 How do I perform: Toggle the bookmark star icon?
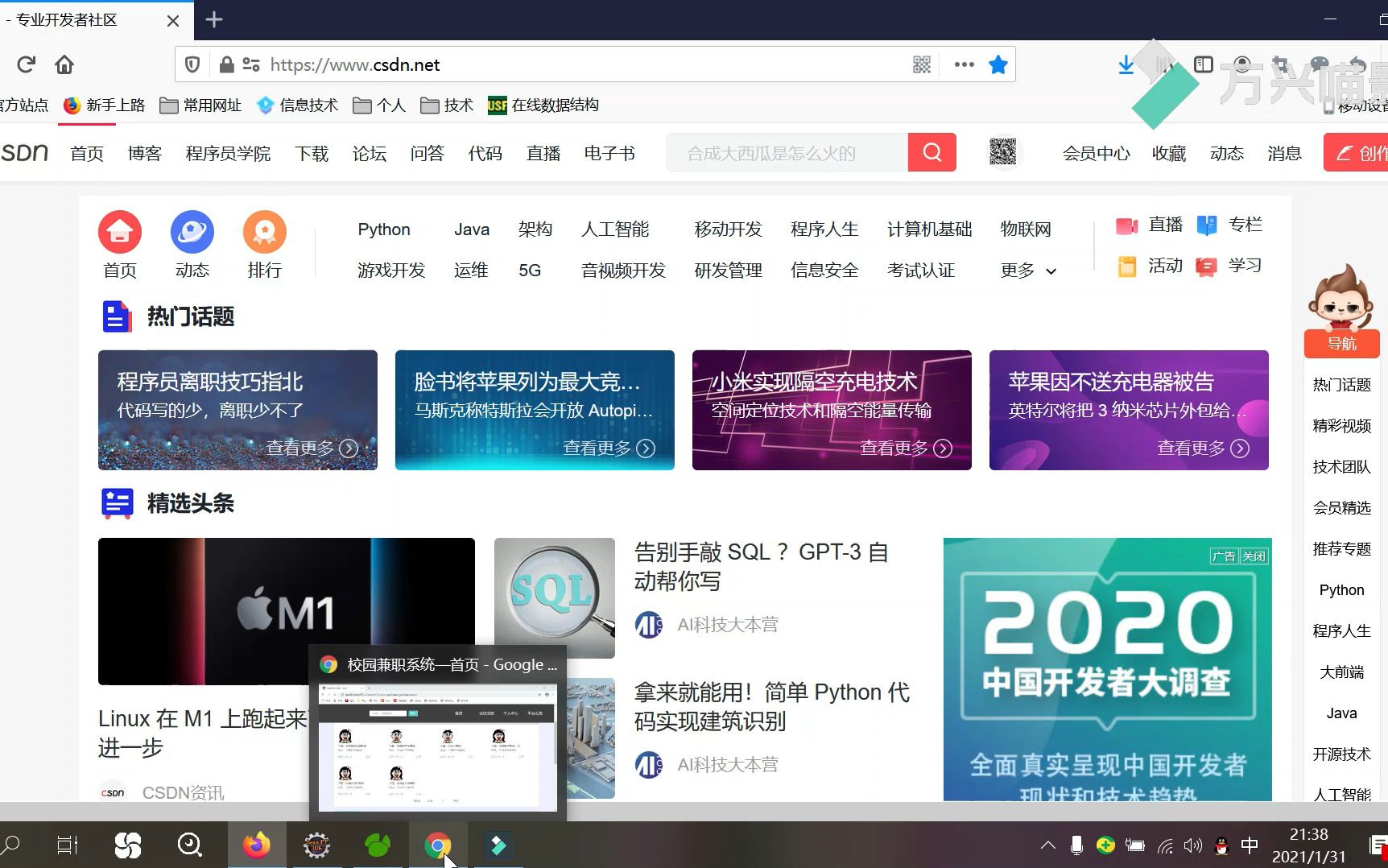(998, 64)
